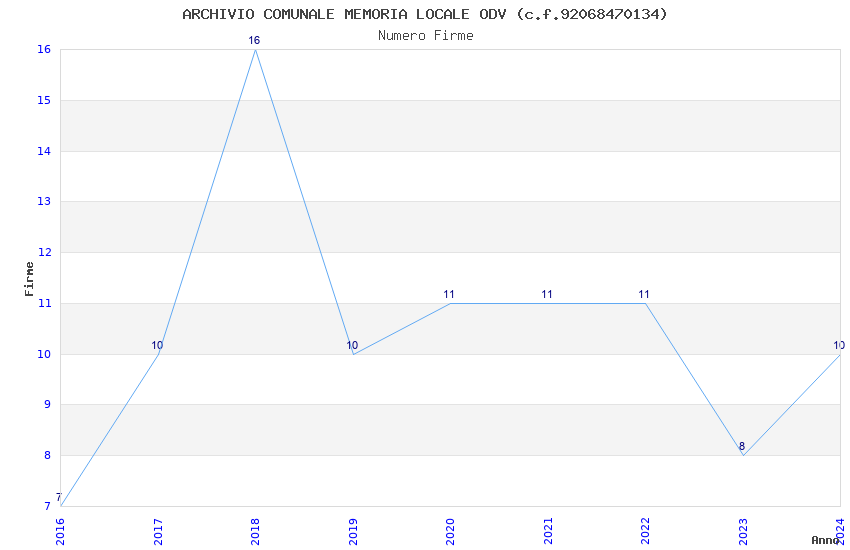Select the 2023 data point labeled 8

[743, 455]
